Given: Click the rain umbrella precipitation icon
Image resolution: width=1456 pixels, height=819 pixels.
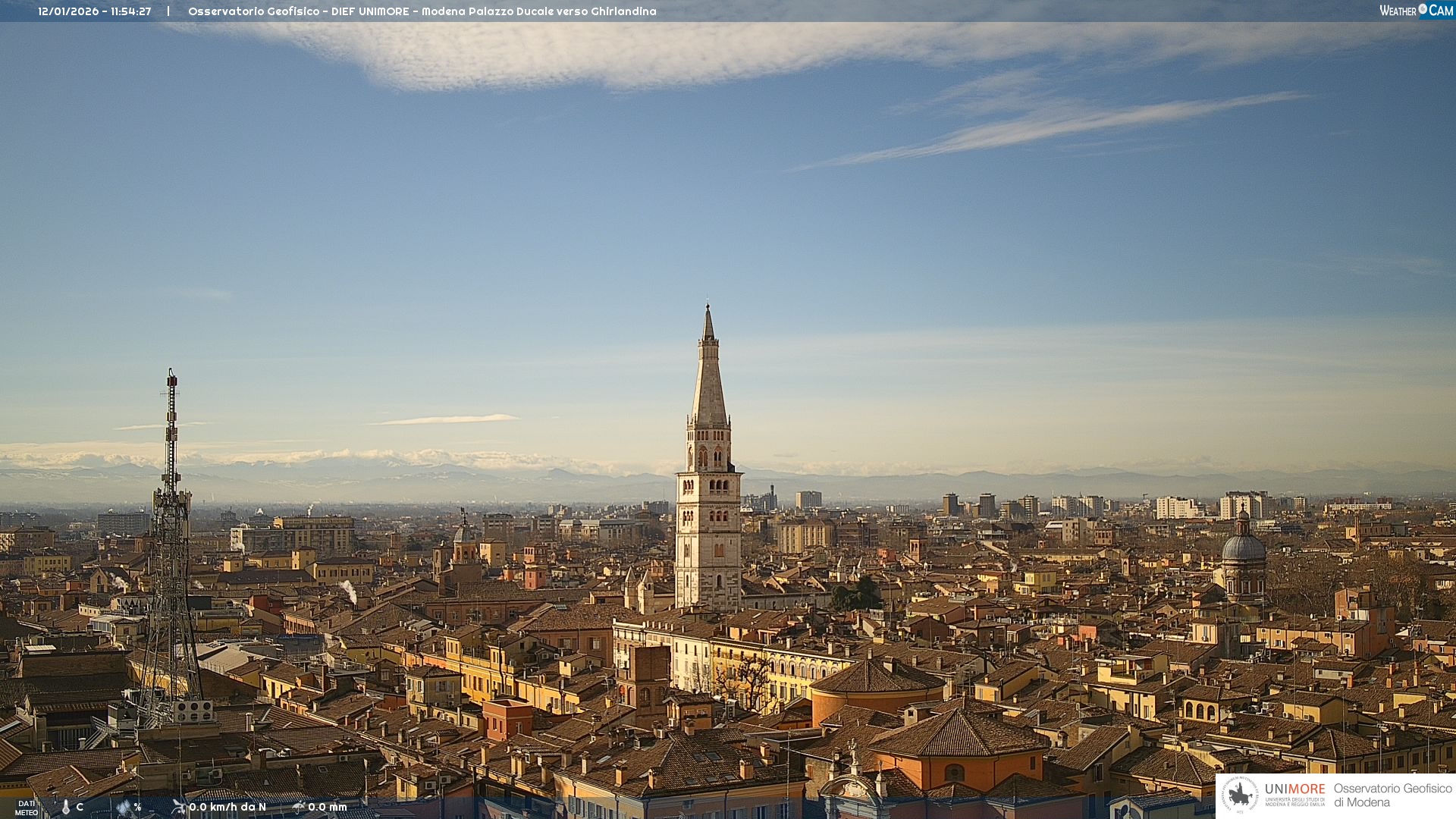Looking at the screenshot, I should 299,807.
